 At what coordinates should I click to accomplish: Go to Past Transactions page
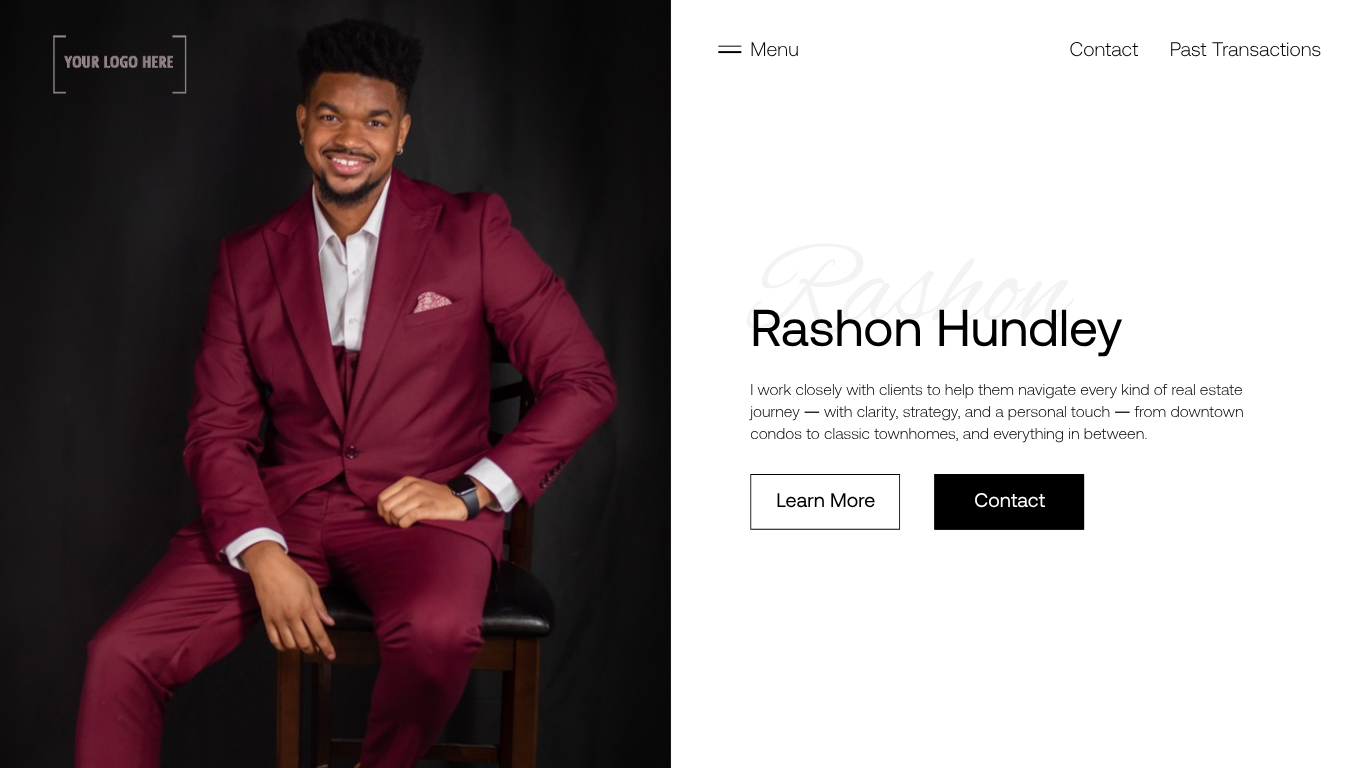point(1245,50)
